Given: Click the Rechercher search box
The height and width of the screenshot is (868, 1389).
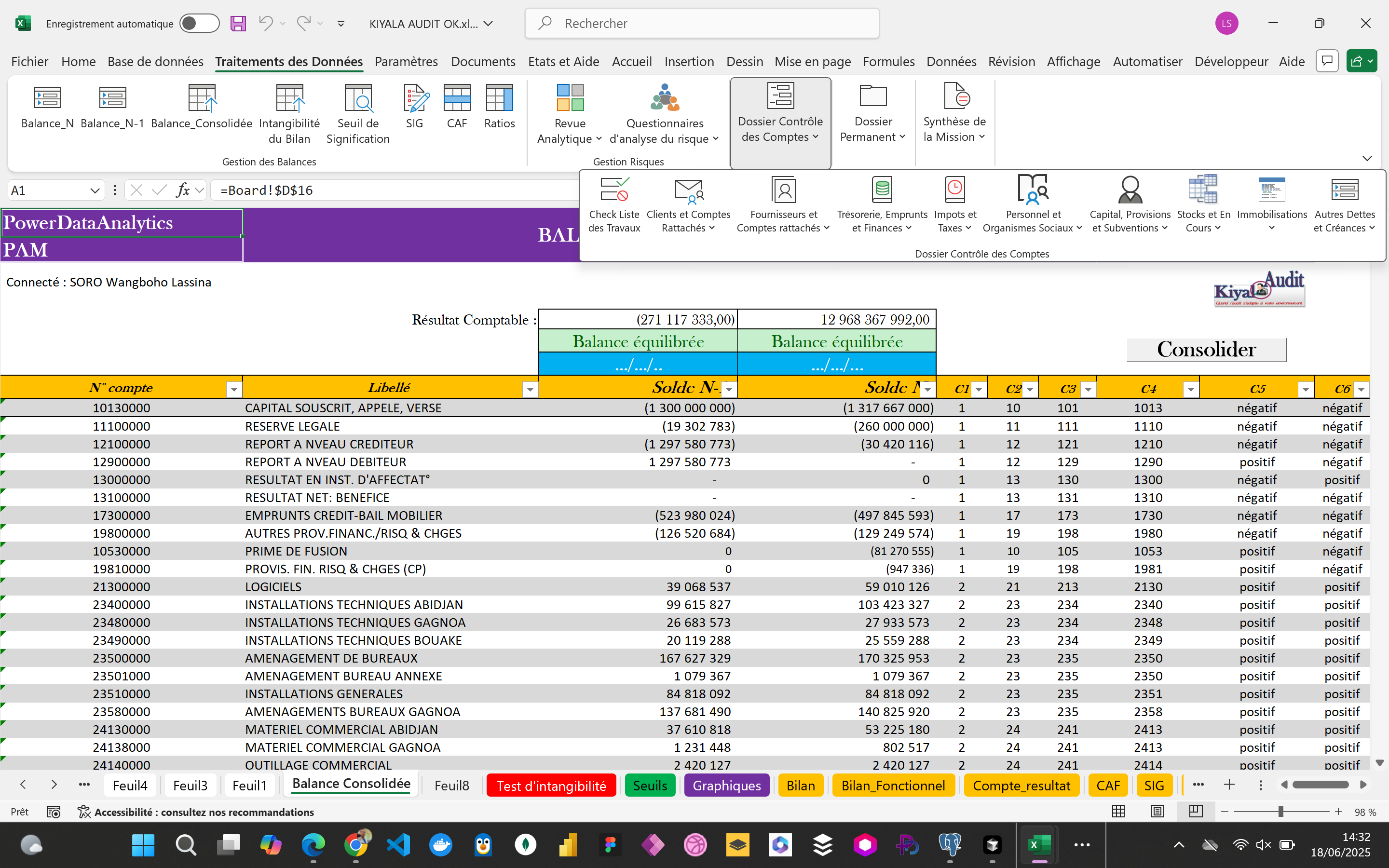Looking at the screenshot, I should (701, 24).
